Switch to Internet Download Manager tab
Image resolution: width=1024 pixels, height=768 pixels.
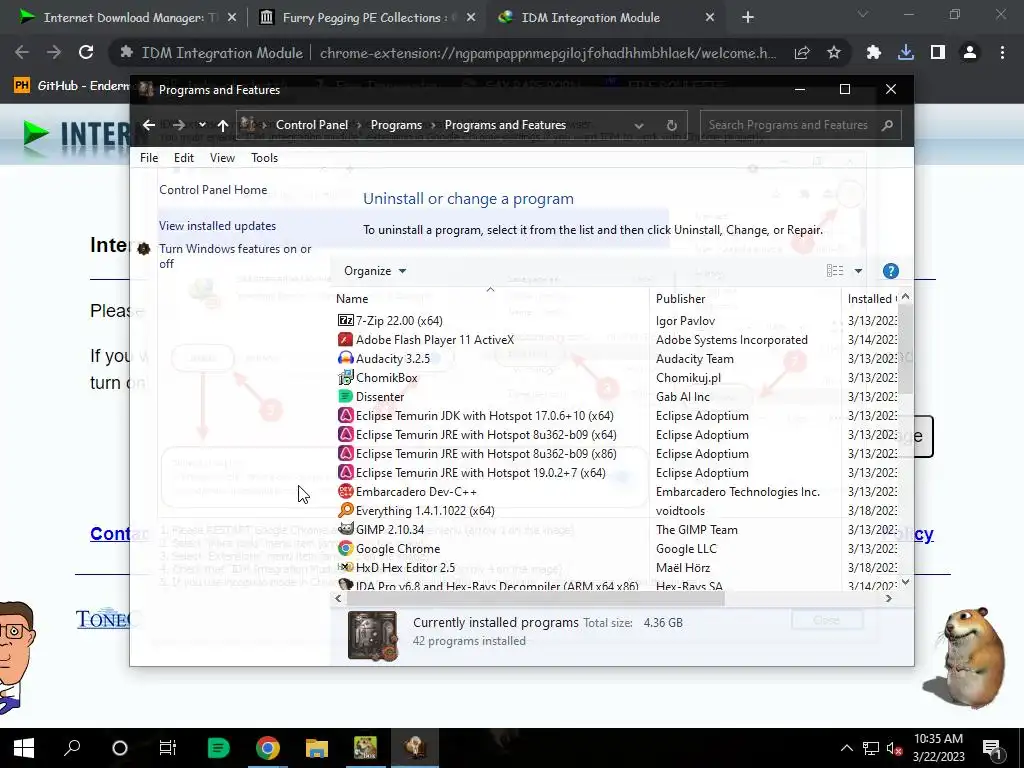127,18
